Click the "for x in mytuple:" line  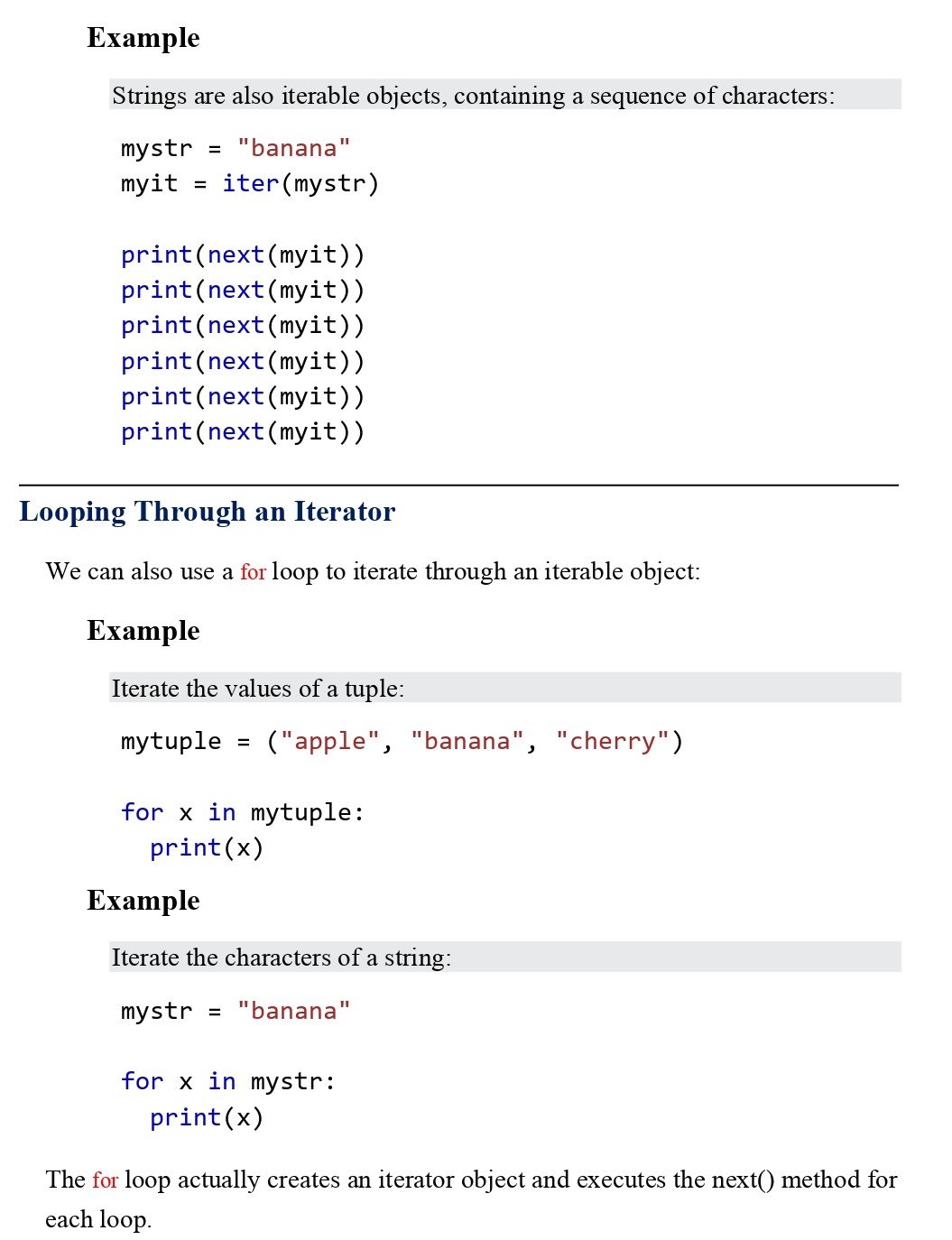click(243, 812)
